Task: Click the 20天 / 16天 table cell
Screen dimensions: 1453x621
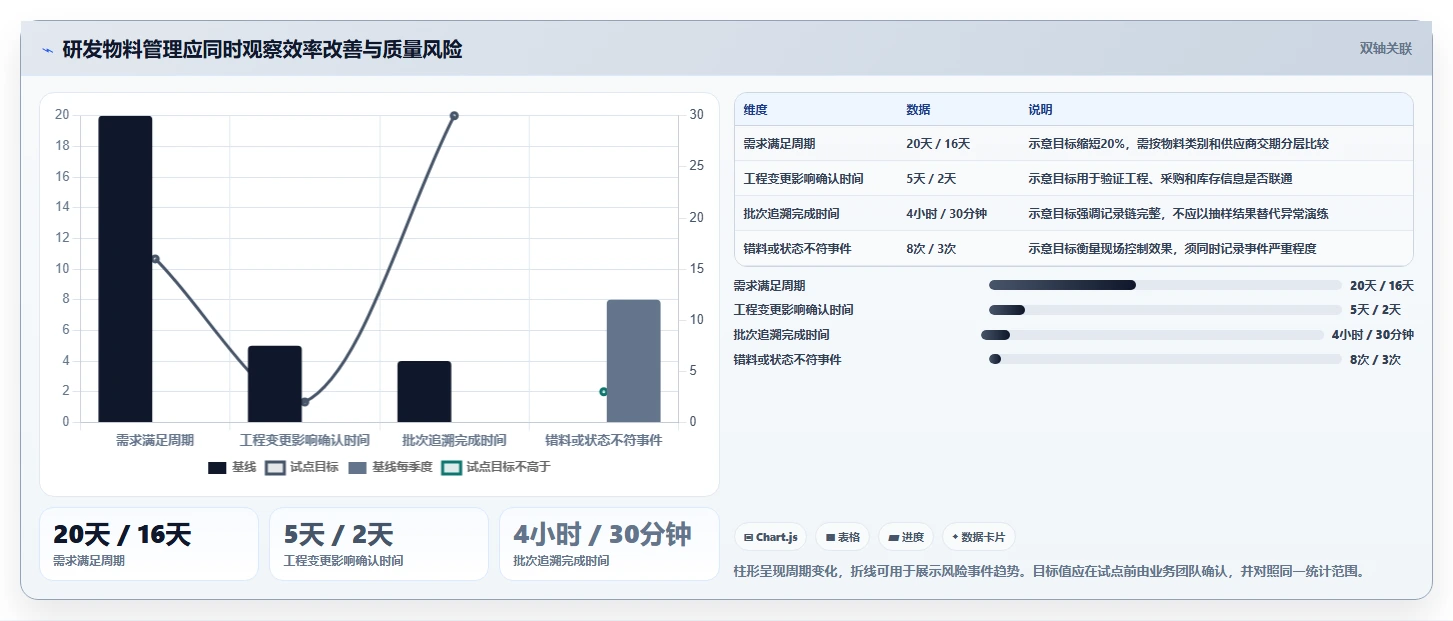Action: pos(938,144)
